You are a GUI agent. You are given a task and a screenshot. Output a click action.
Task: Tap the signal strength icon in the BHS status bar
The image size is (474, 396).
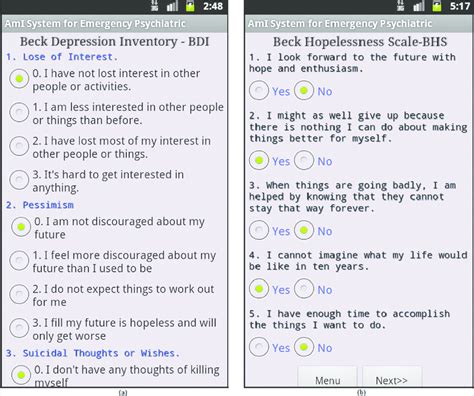(419, 6)
